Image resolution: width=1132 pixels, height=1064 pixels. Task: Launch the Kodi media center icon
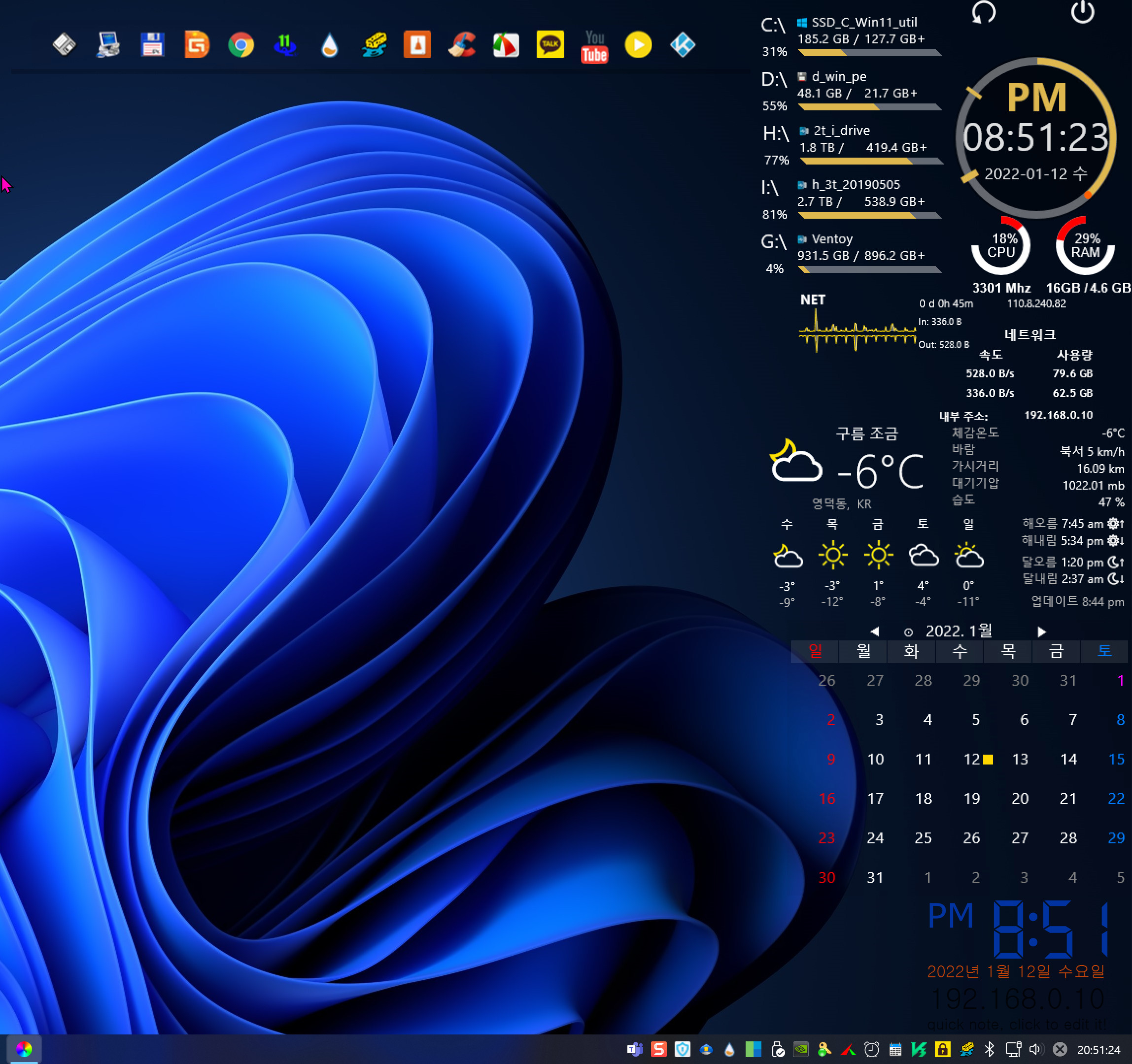pos(682,45)
